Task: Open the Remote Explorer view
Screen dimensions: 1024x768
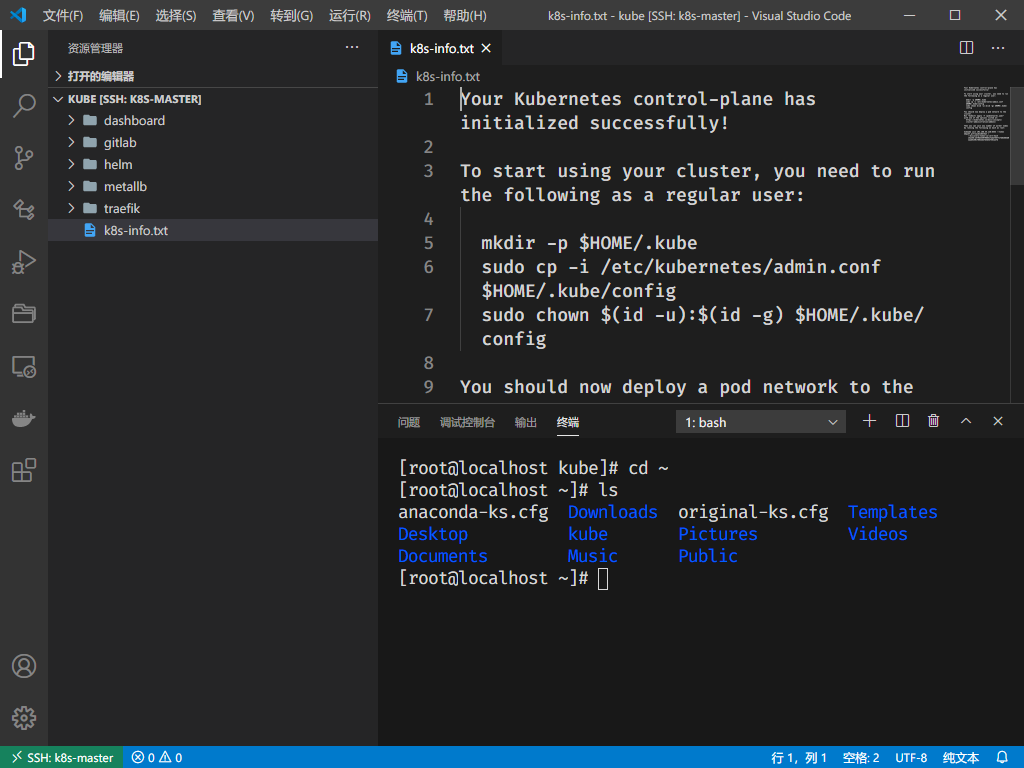Action: [24, 366]
